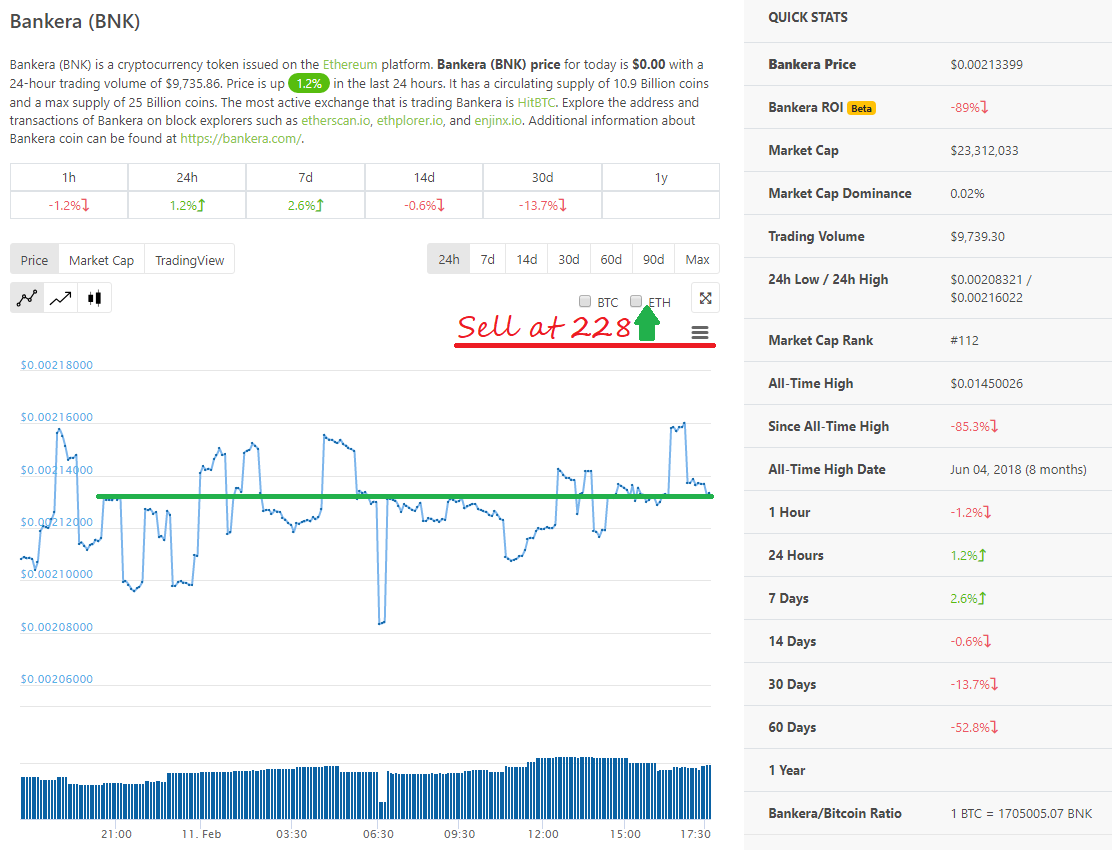Open the Ethereum platform link
Viewport: 1112px width, 850px height.
(x=350, y=65)
